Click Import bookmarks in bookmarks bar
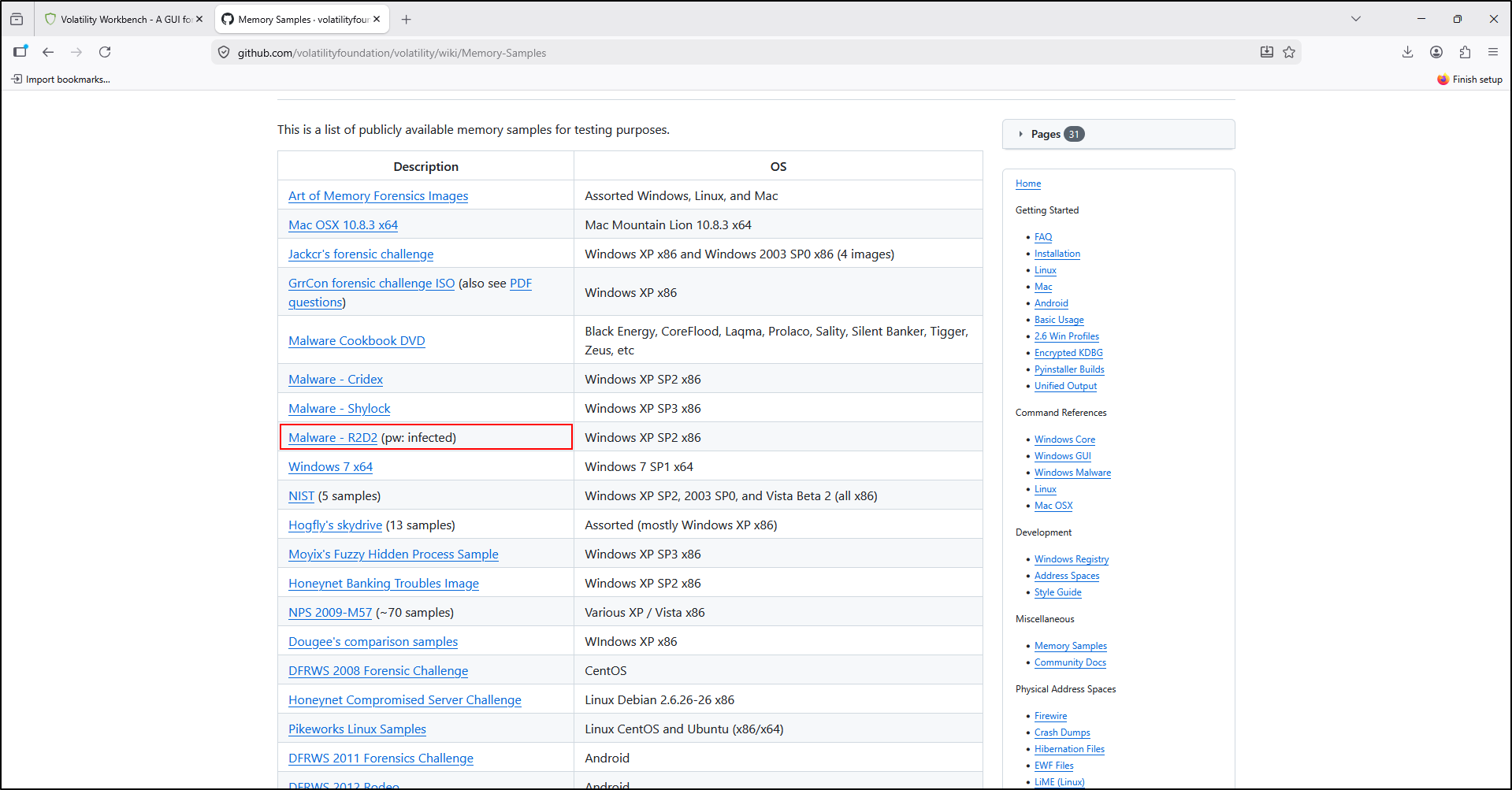The width and height of the screenshot is (1512, 790). (x=61, y=80)
